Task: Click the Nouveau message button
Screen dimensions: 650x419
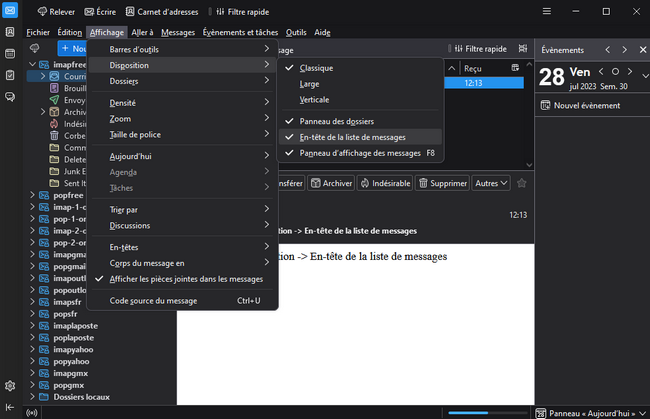Action: (72, 48)
